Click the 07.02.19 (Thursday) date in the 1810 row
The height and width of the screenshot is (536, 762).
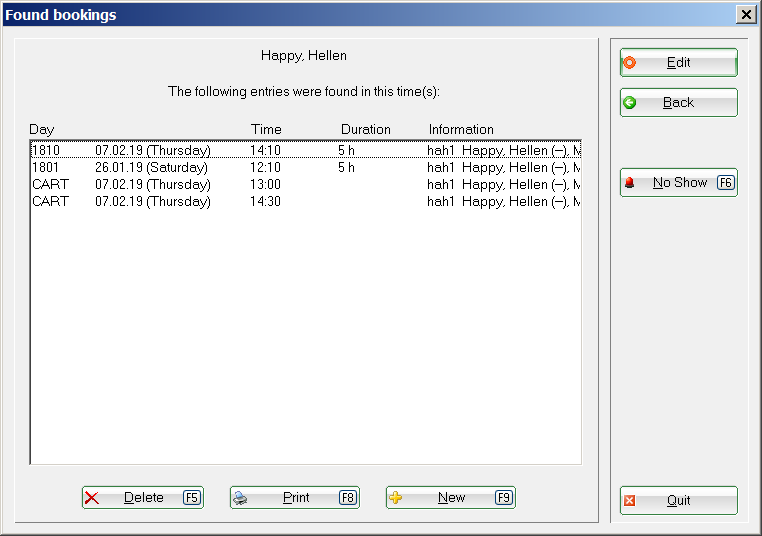(x=153, y=150)
